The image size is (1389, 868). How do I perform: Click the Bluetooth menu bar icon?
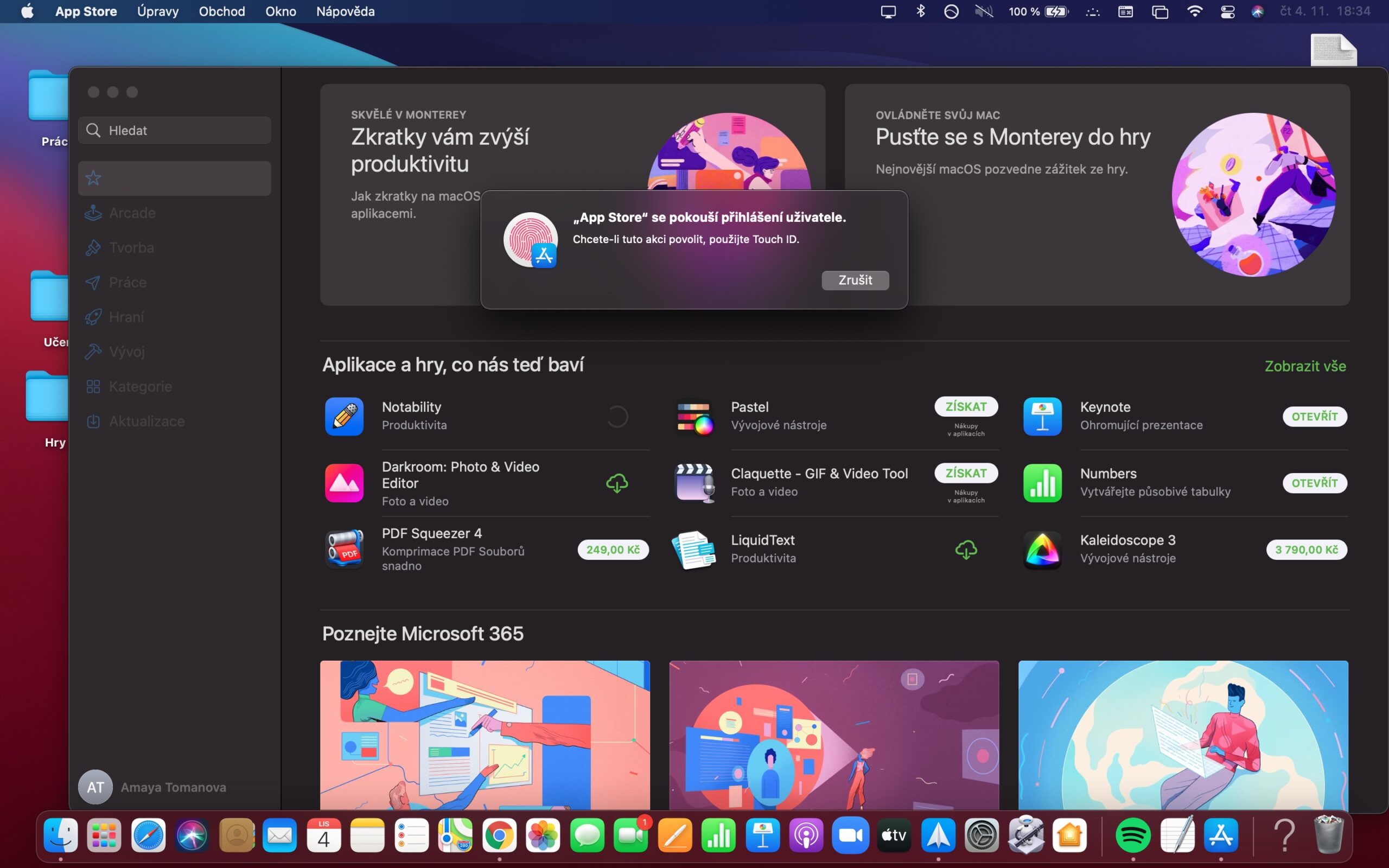[x=921, y=11]
